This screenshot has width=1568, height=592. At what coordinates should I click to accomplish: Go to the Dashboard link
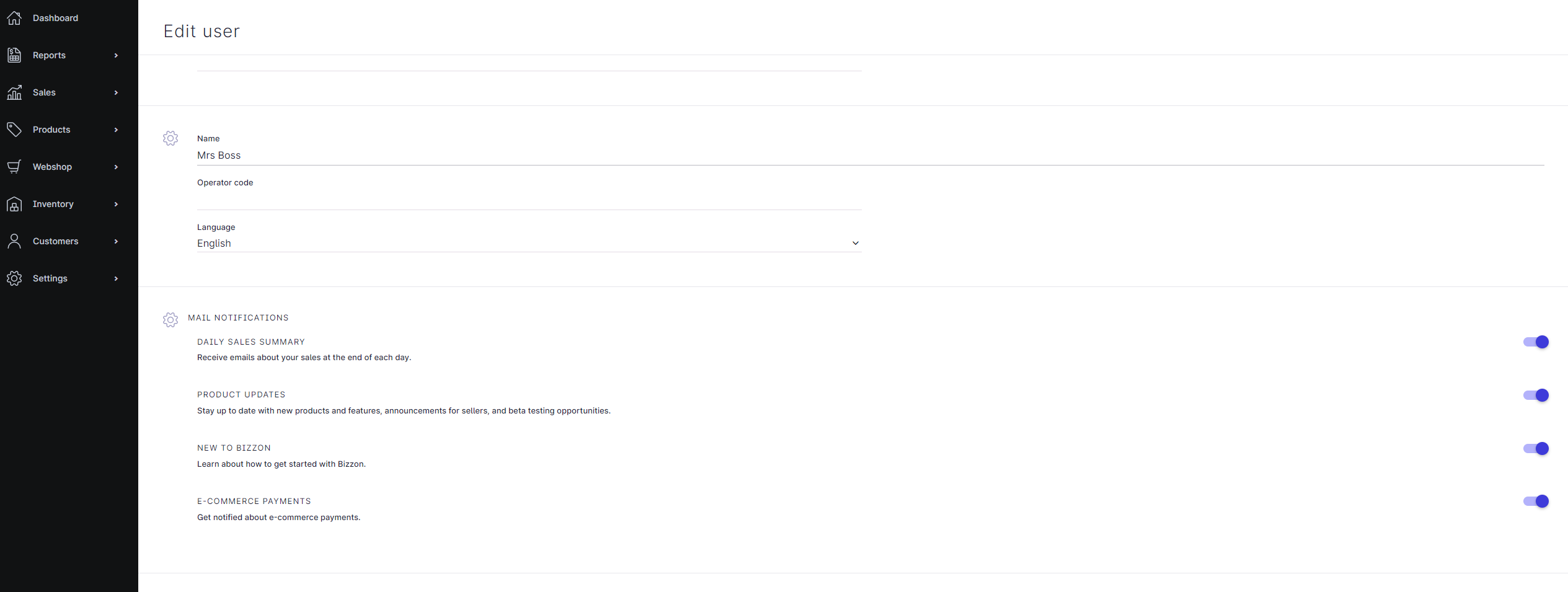(x=55, y=18)
